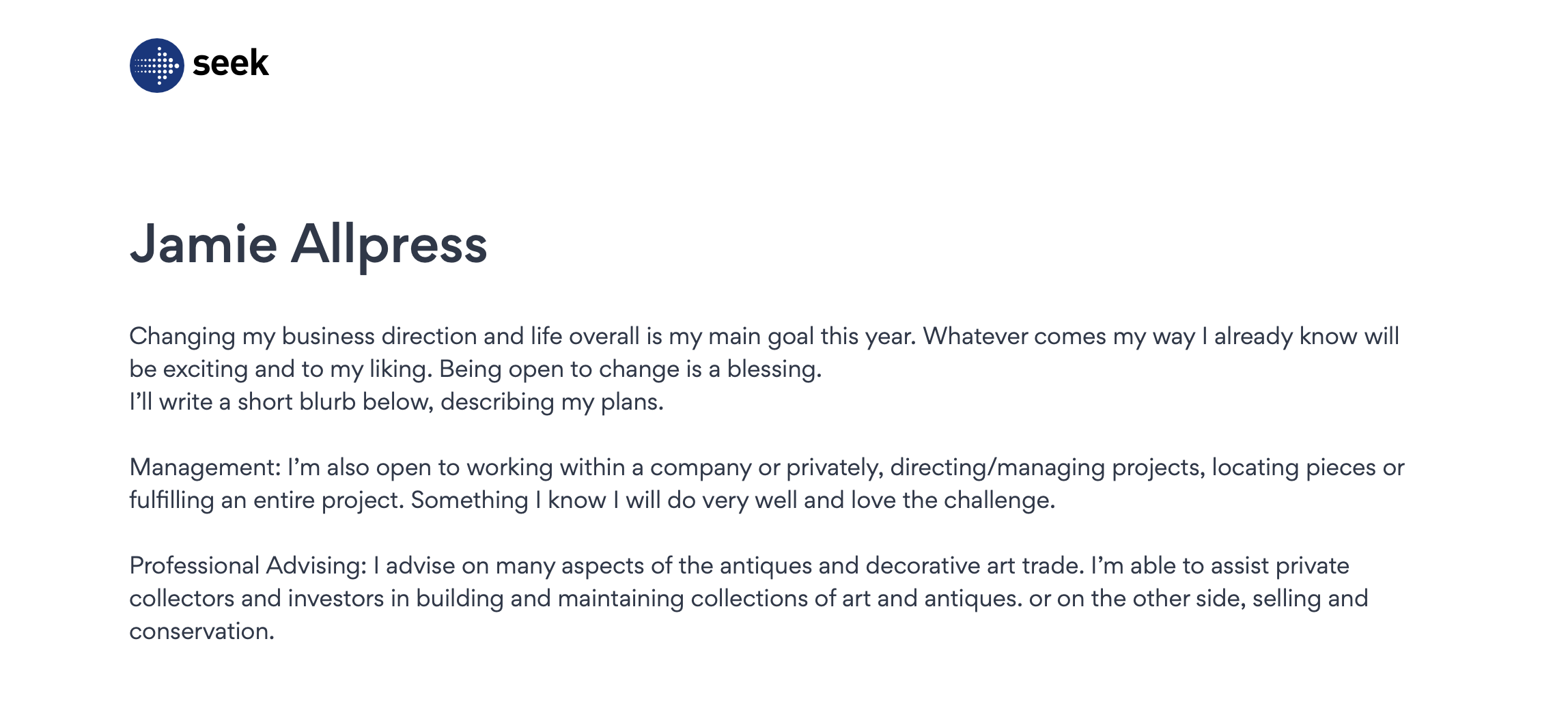
Task: Click the blue Seek circle logo icon
Action: (156, 66)
